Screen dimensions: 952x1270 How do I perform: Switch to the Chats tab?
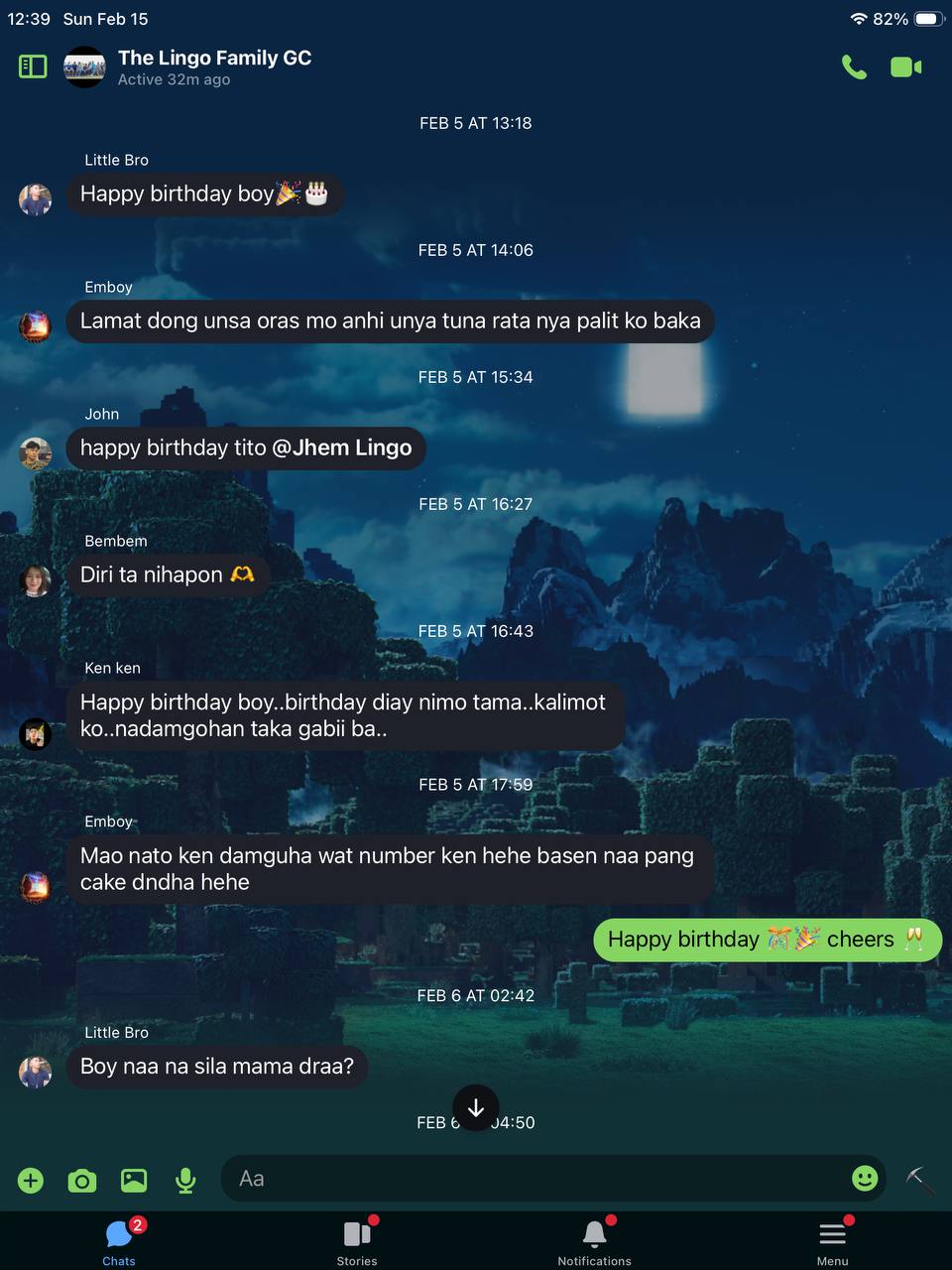point(119,1242)
